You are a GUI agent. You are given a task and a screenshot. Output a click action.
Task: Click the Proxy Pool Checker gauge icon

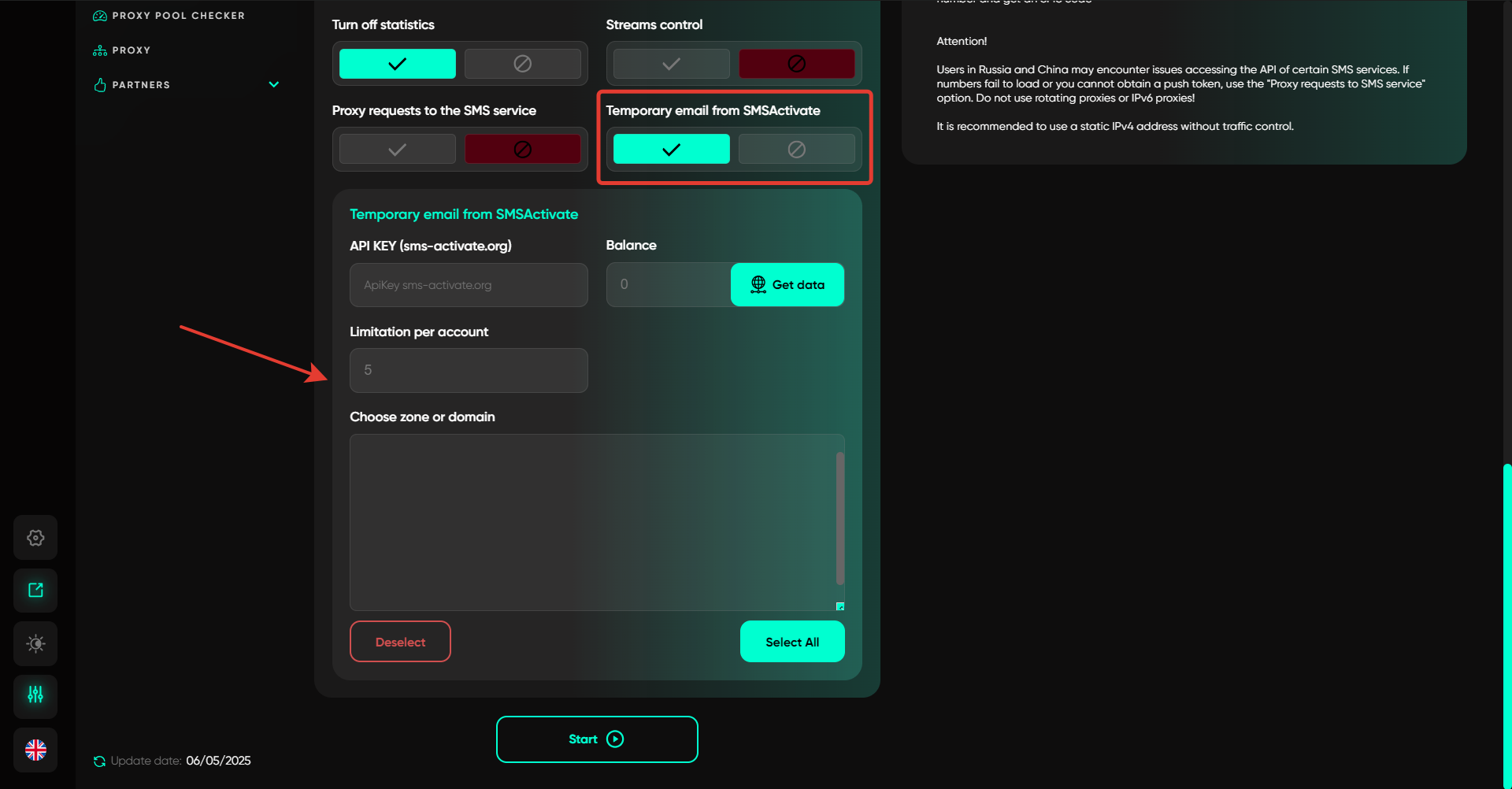[x=100, y=16]
